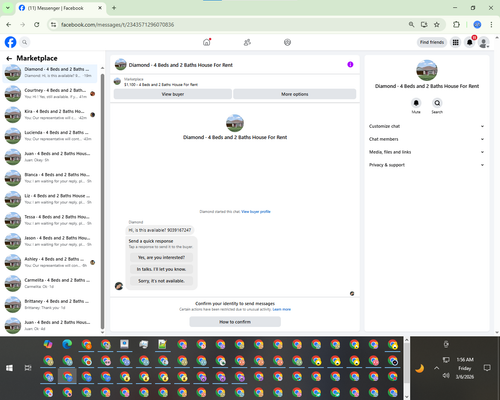Reload the page with the refresh icon
The width and height of the screenshot is (500, 400).
(x=37, y=25)
